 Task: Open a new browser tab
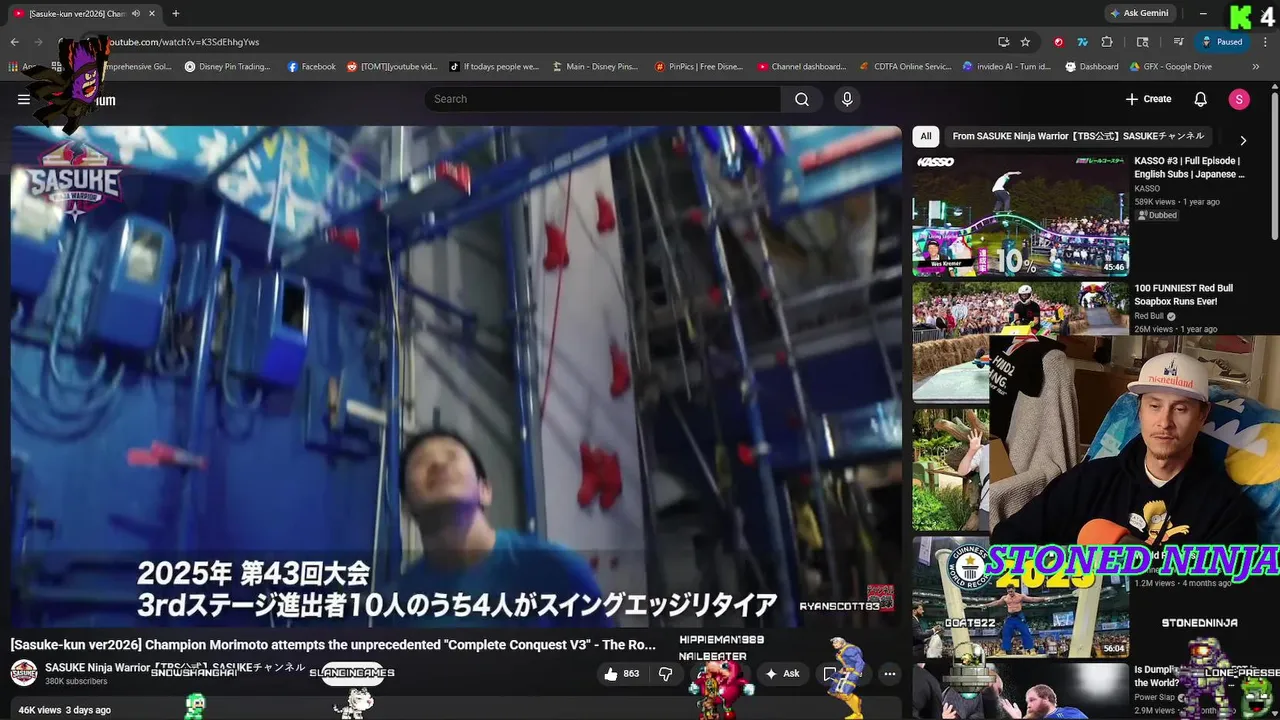tap(176, 14)
